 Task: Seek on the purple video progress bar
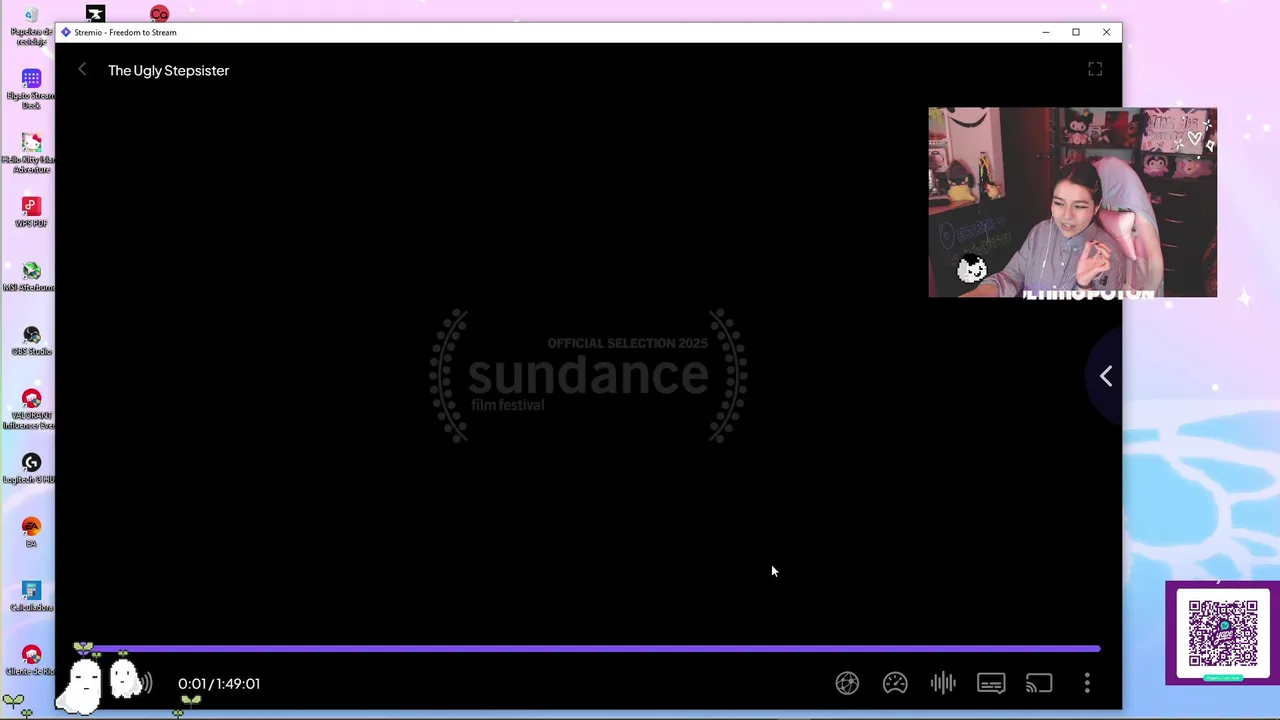(x=589, y=649)
